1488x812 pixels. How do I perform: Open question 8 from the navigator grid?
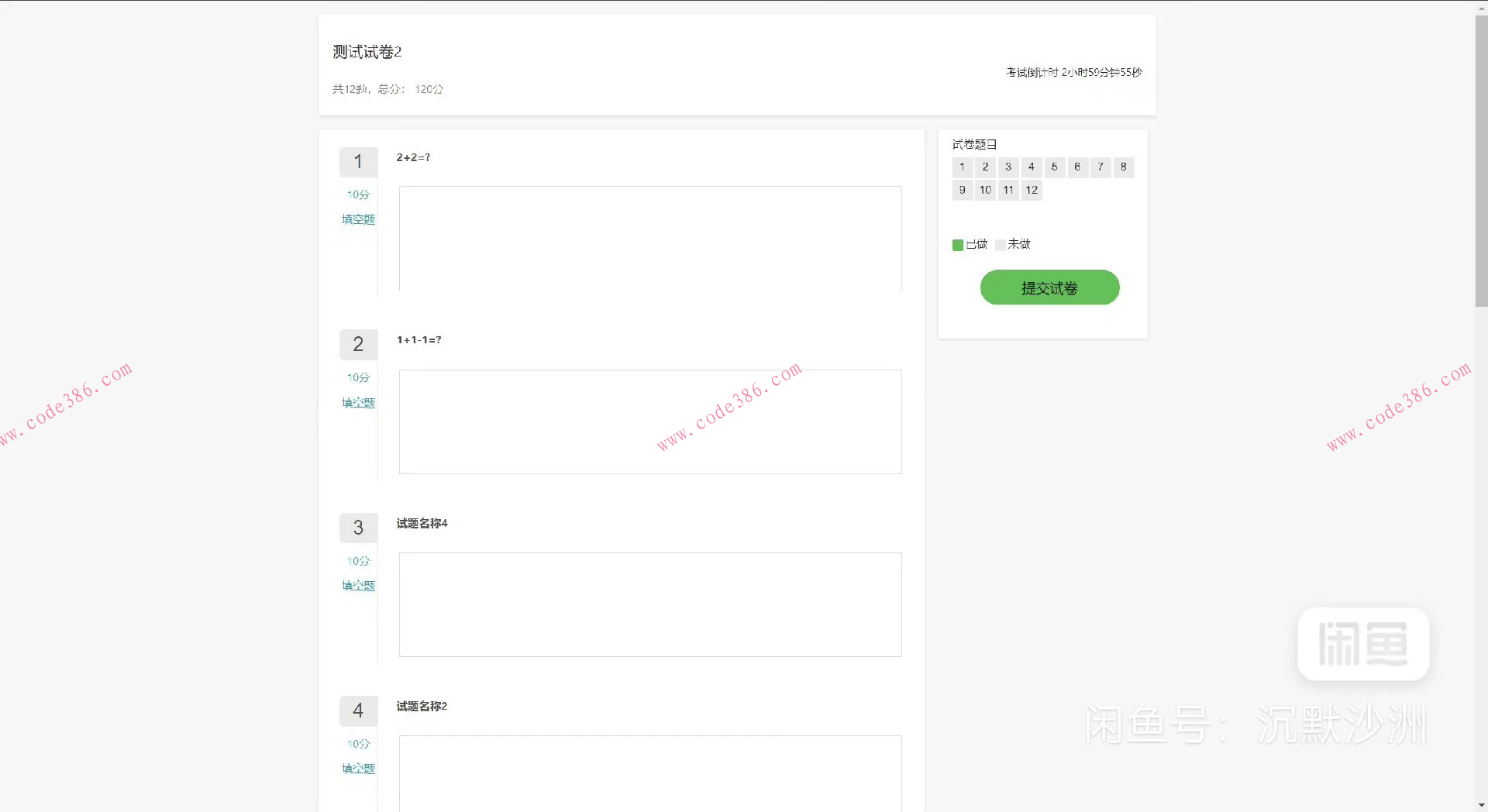tap(1124, 167)
